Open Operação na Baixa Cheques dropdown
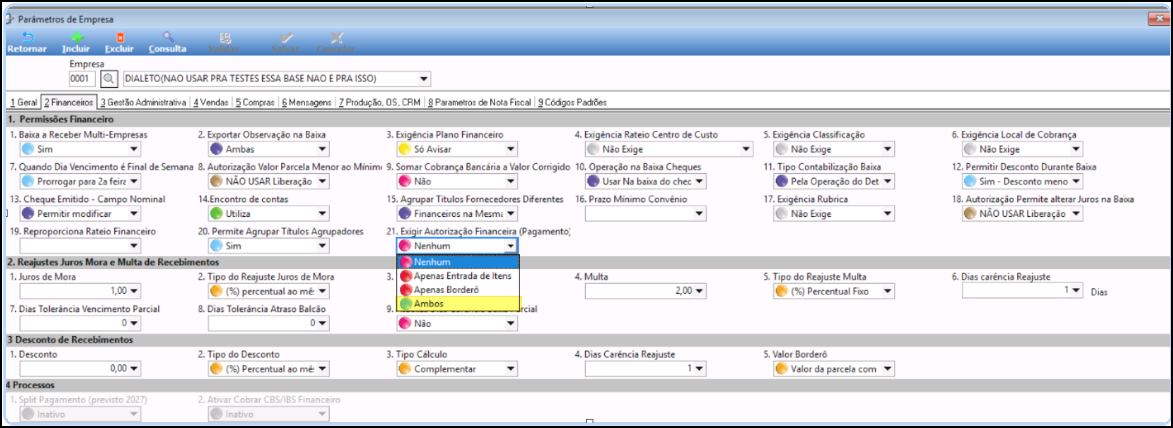The image size is (1173, 428). pos(699,182)
